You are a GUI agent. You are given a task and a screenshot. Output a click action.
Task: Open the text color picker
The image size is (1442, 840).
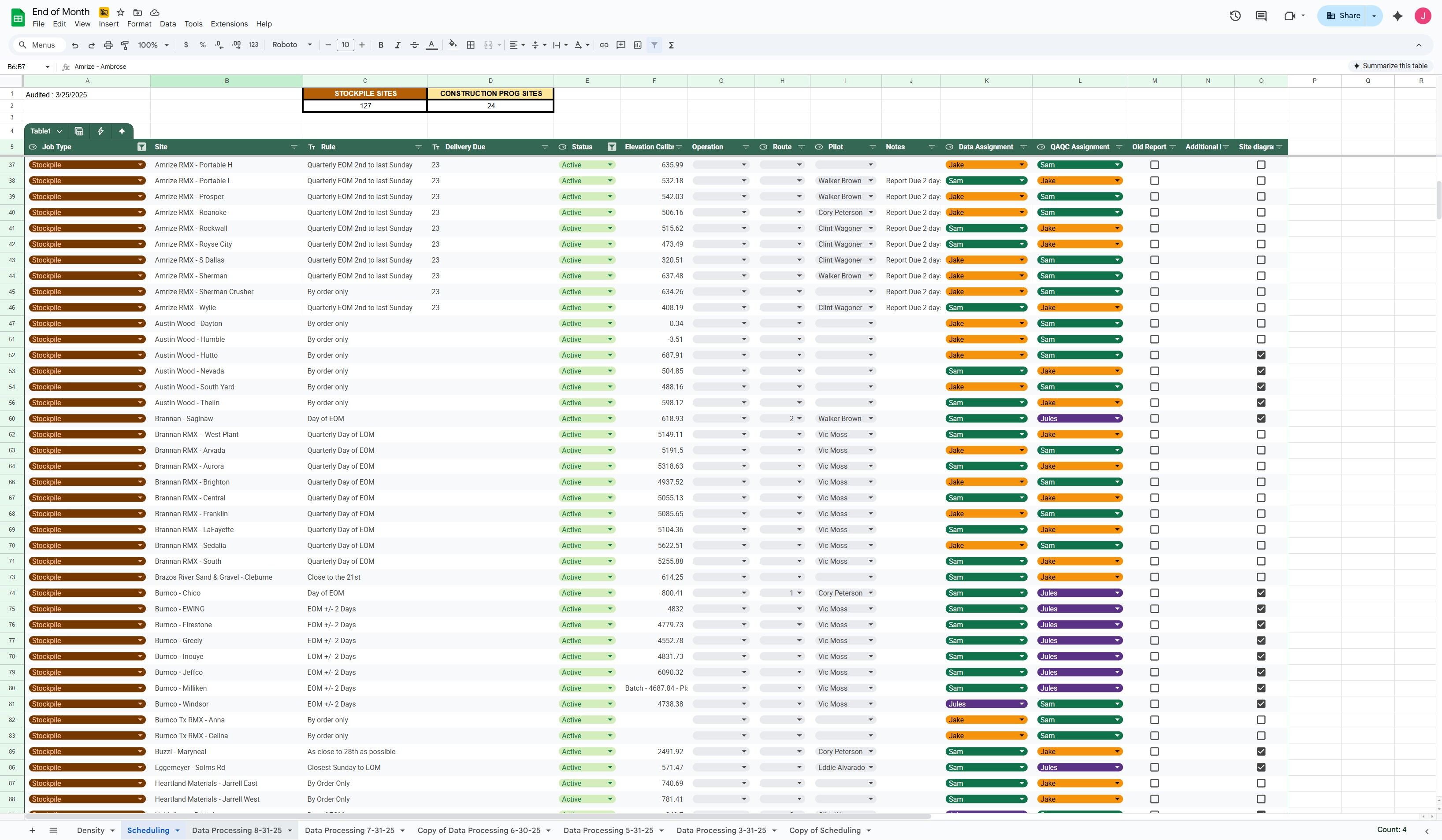point(431,45)
